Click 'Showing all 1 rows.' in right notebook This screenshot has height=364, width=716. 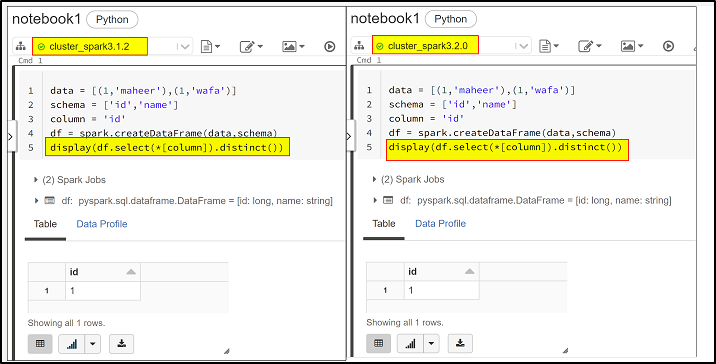coord(405,323)
